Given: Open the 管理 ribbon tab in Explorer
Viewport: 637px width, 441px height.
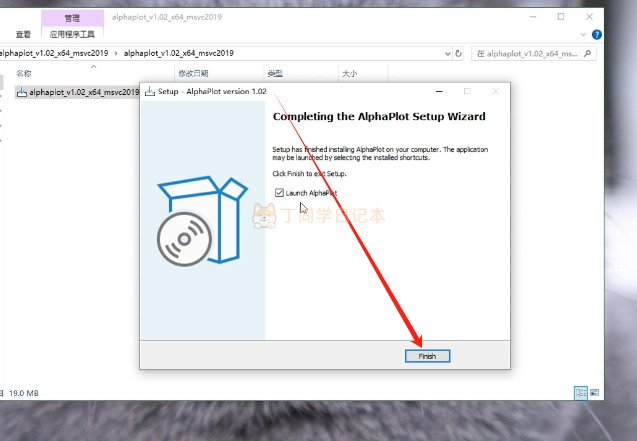Looking at the screenshot, I should tap(72, 18).
